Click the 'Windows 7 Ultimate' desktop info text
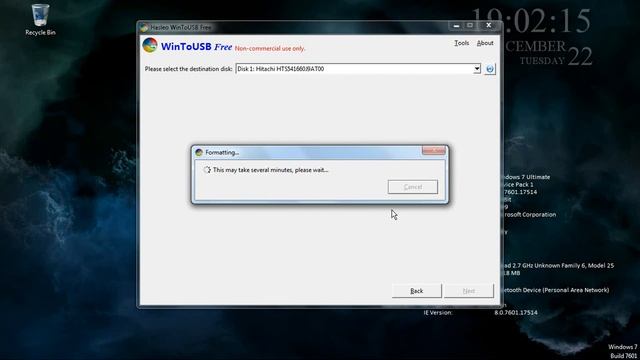640x360 pixels. [x=526, y=177]
